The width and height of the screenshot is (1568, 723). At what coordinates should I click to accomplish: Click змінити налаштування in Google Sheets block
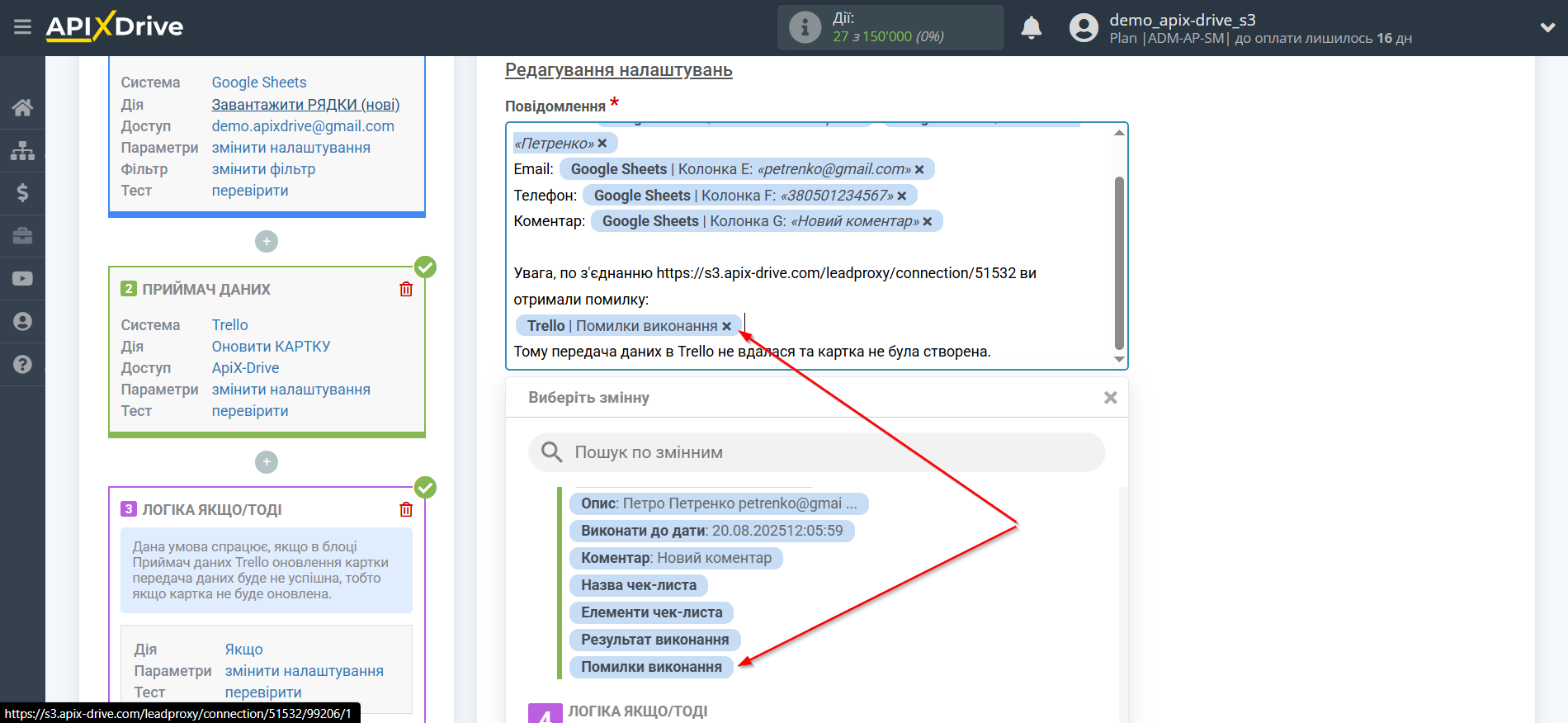(290, 148)
